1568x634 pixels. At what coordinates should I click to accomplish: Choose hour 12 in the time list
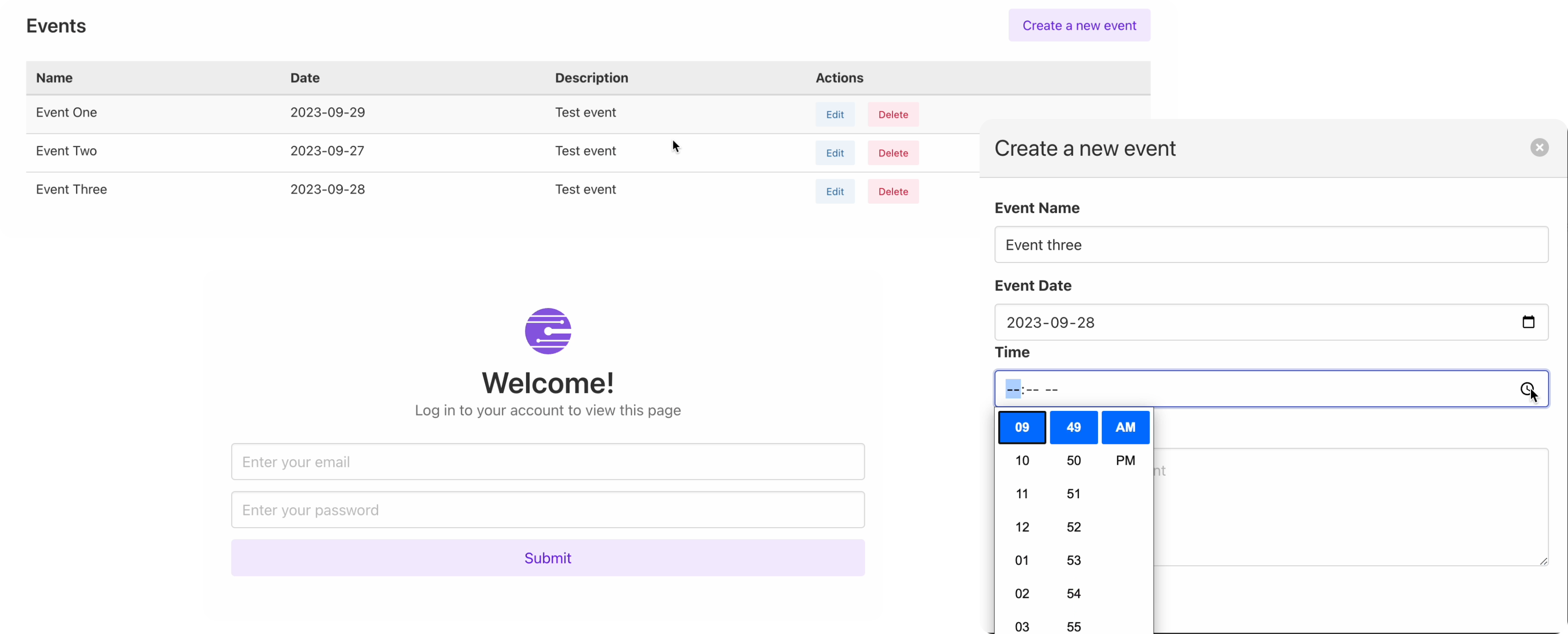(x=1022, y=527)
